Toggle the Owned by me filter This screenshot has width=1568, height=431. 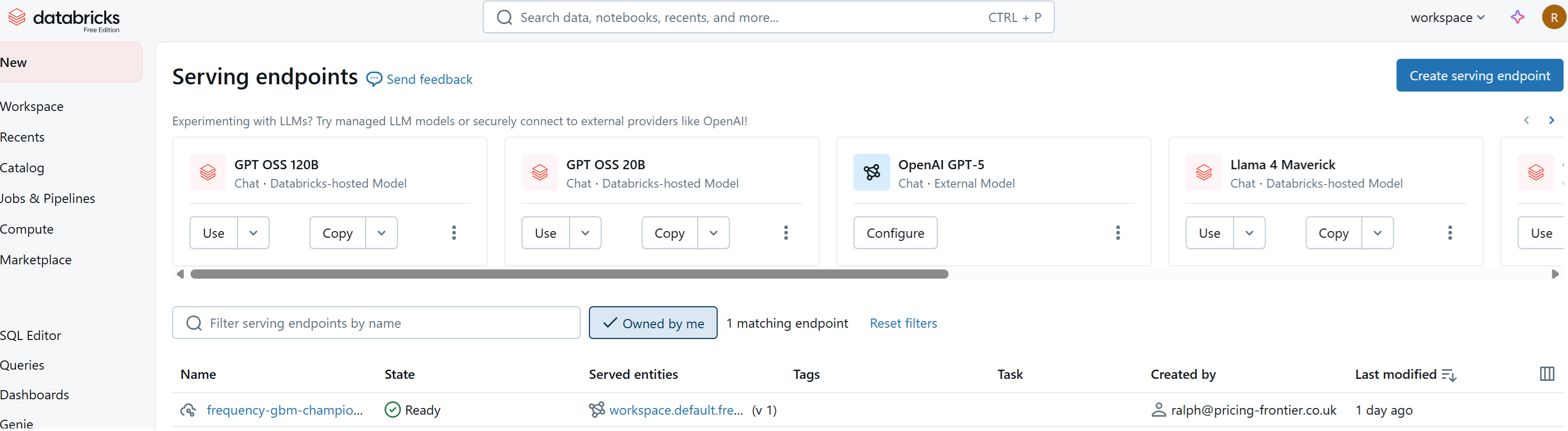(x=653, y=323)
